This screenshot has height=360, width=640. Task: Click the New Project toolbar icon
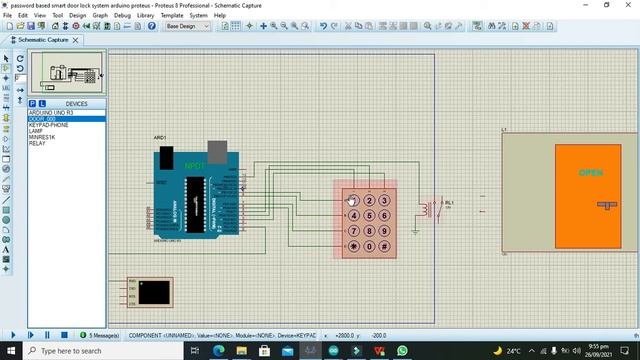click(10, 26)
